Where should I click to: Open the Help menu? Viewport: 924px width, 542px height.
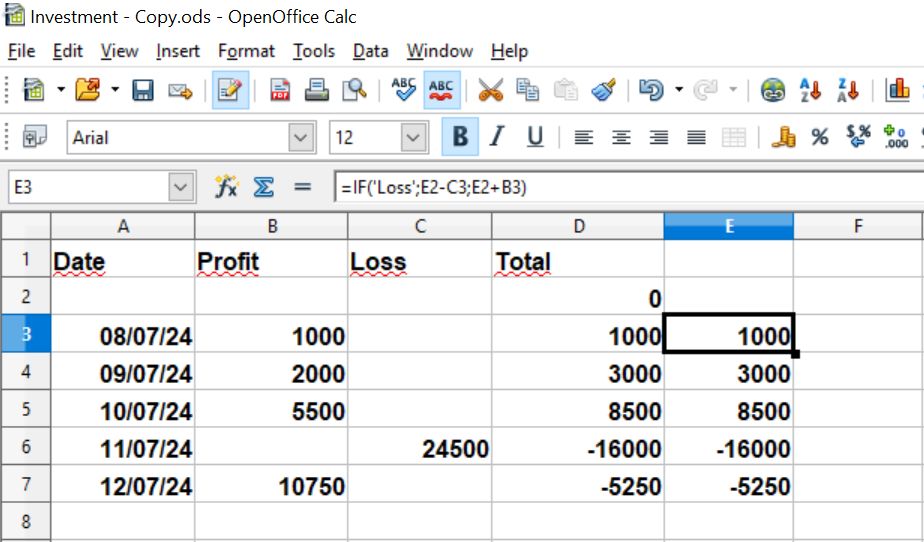tap(509, 51)
